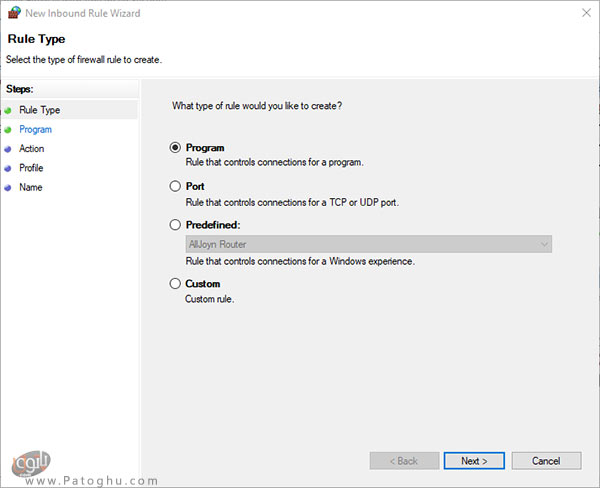Go to the Program step in sidebar
600x488 pixels.
tap(36, 129)
